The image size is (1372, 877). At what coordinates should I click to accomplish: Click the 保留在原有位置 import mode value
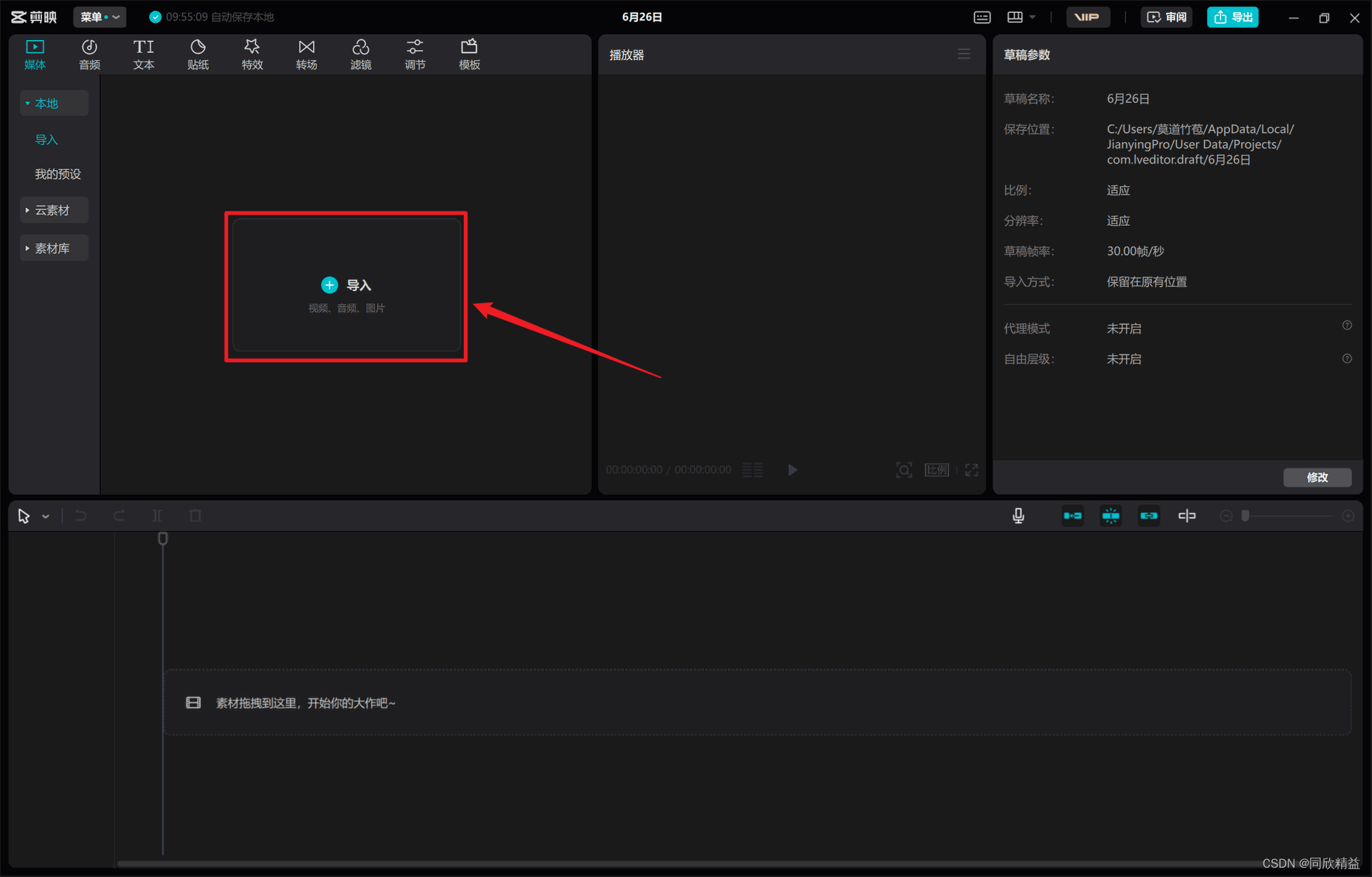click(x=1147, y=282)
